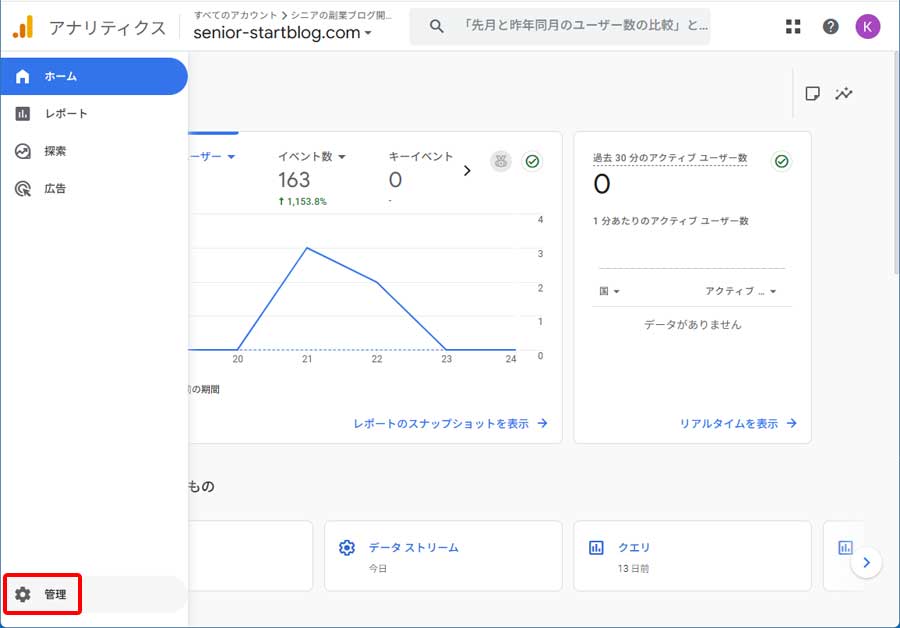This screenshot has height=628, width=900.
Task: Click the data quality checkmark on the users card
Action: click(531, 161)
